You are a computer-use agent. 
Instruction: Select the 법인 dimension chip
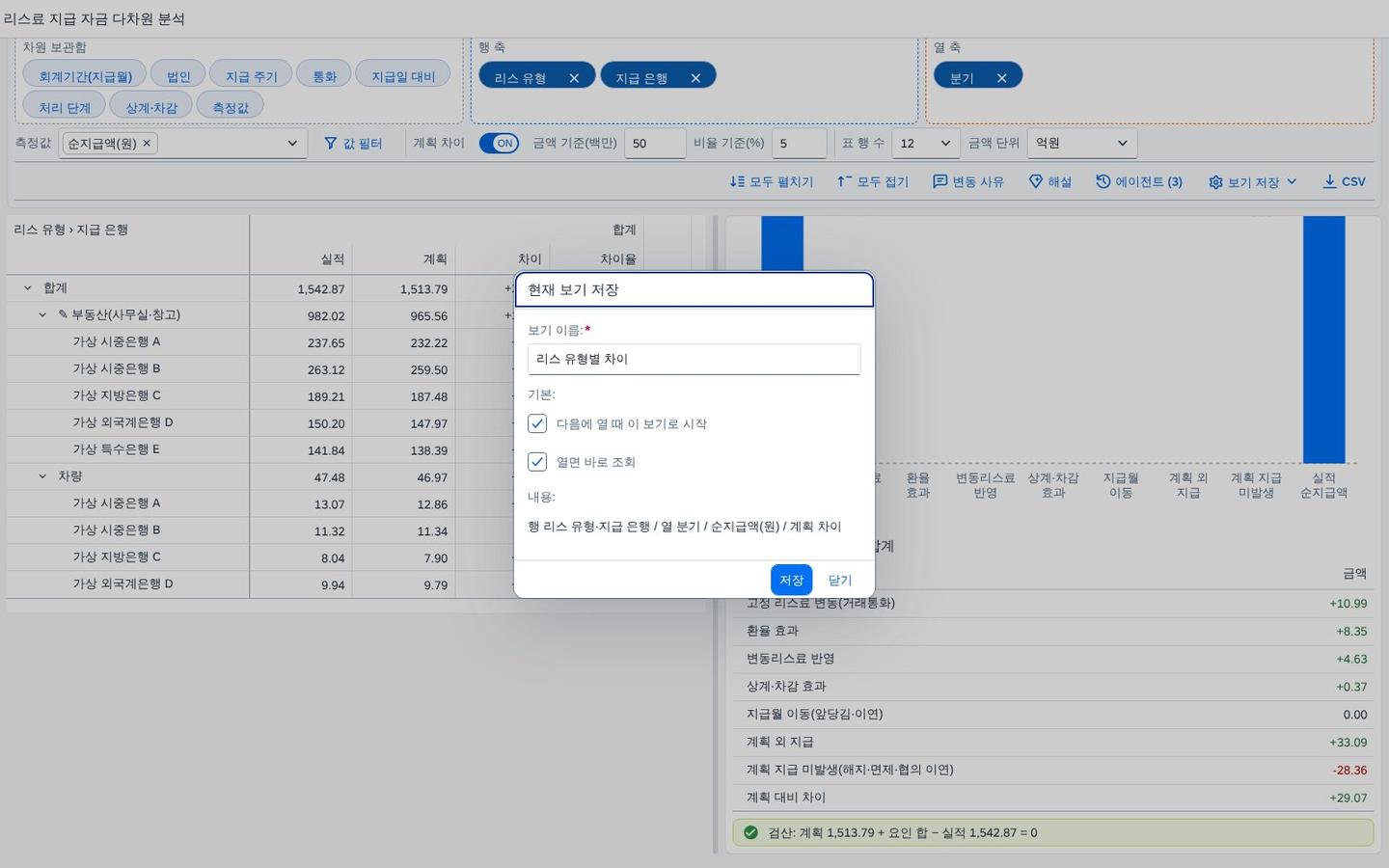178,76
